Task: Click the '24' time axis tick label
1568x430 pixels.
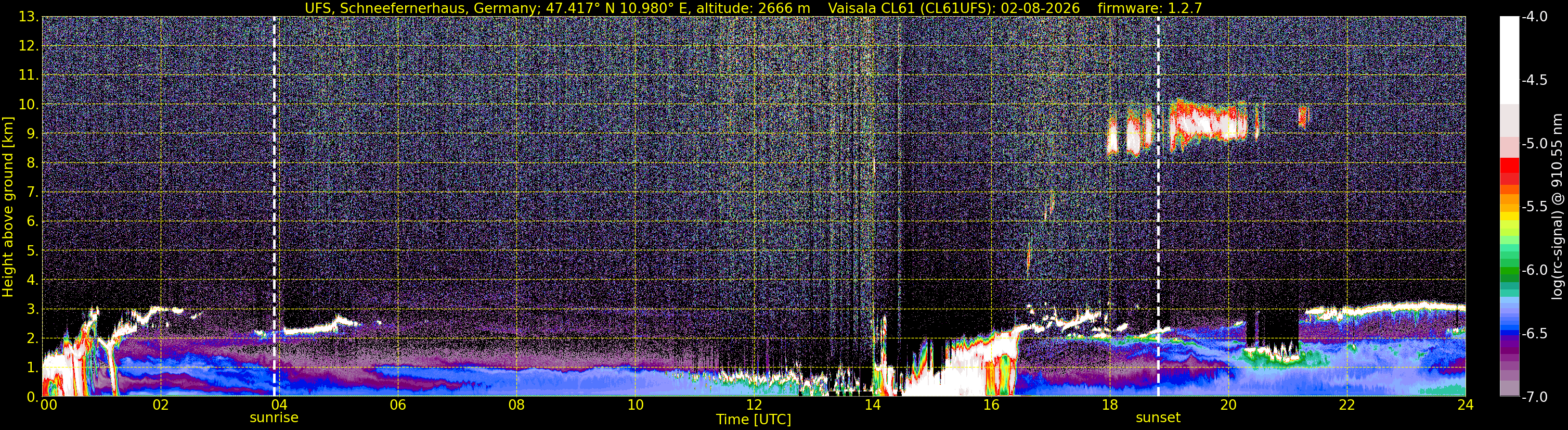Action: [x=1465, y=405]
